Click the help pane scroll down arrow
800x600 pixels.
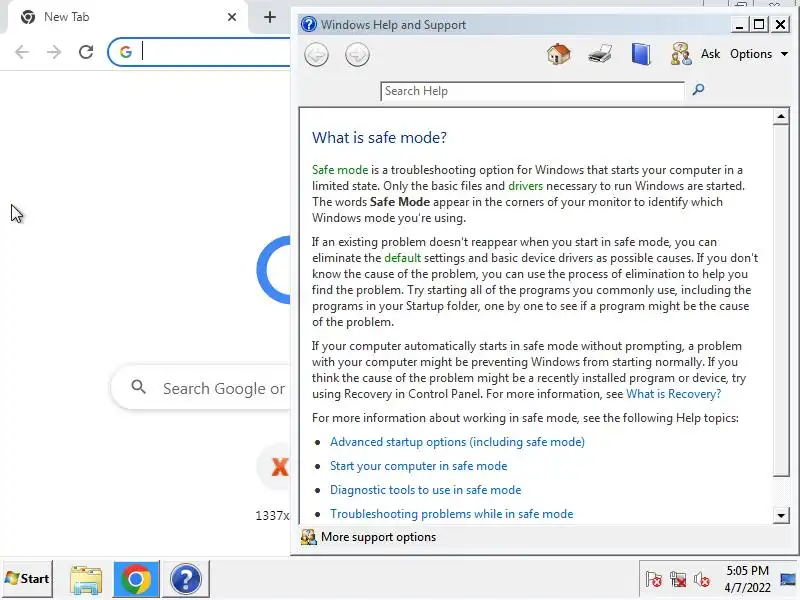pos(781,515)
